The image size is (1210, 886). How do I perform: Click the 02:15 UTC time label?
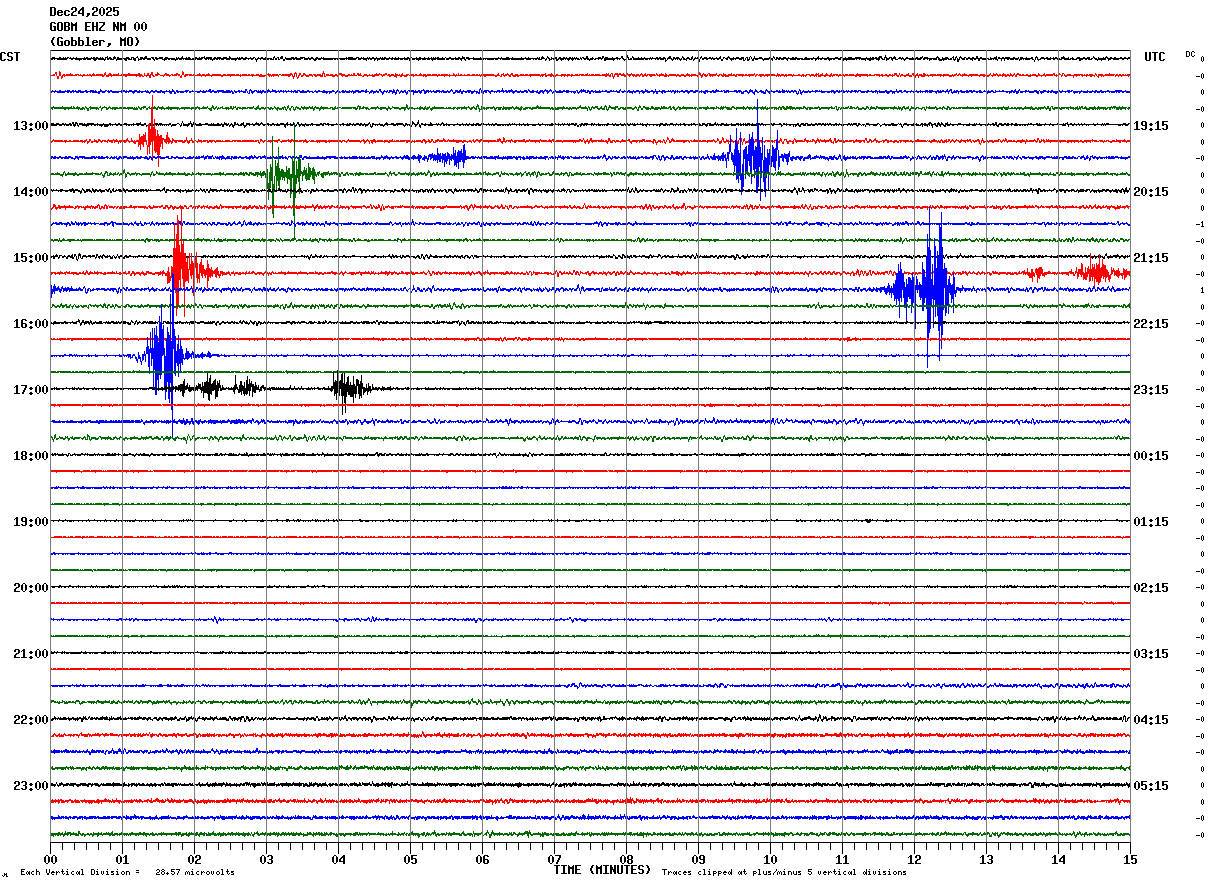click(1151, 588)
